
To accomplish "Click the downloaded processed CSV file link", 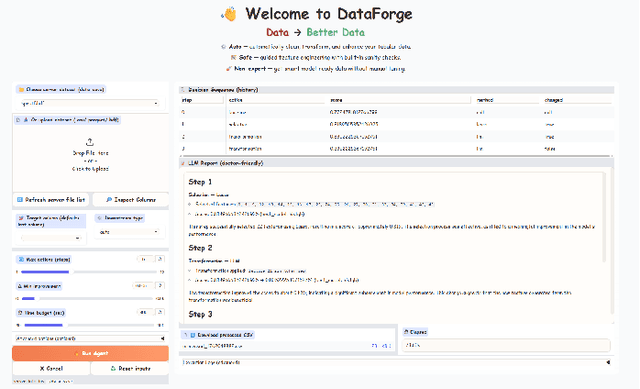I will tap(212, 346).
